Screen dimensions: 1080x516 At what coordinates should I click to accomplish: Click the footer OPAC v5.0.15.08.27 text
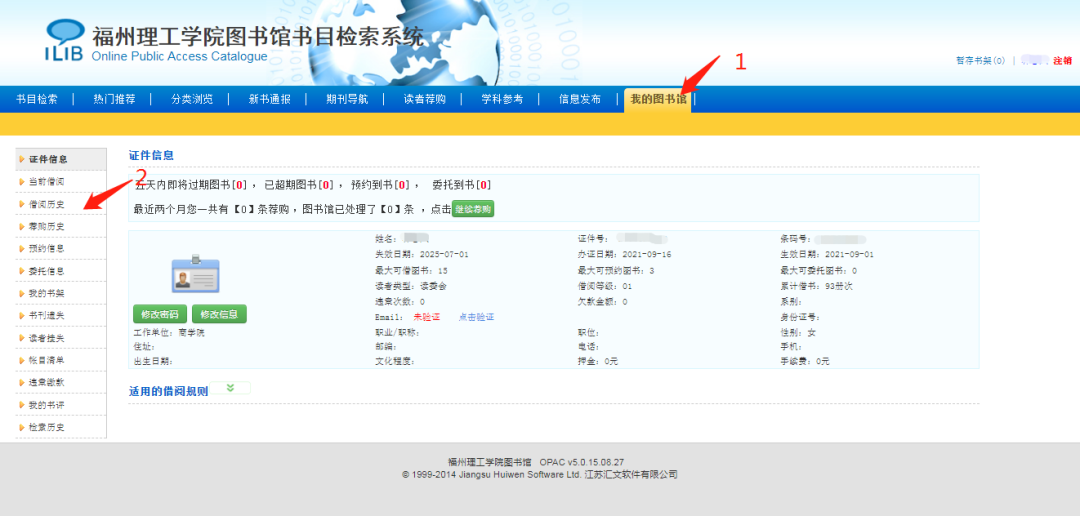582,462
